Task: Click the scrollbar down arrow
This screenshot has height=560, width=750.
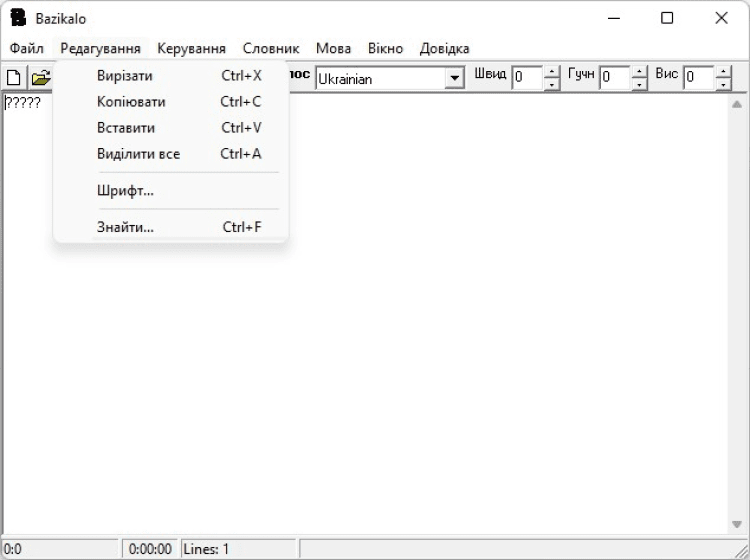Action: point(737,525)
